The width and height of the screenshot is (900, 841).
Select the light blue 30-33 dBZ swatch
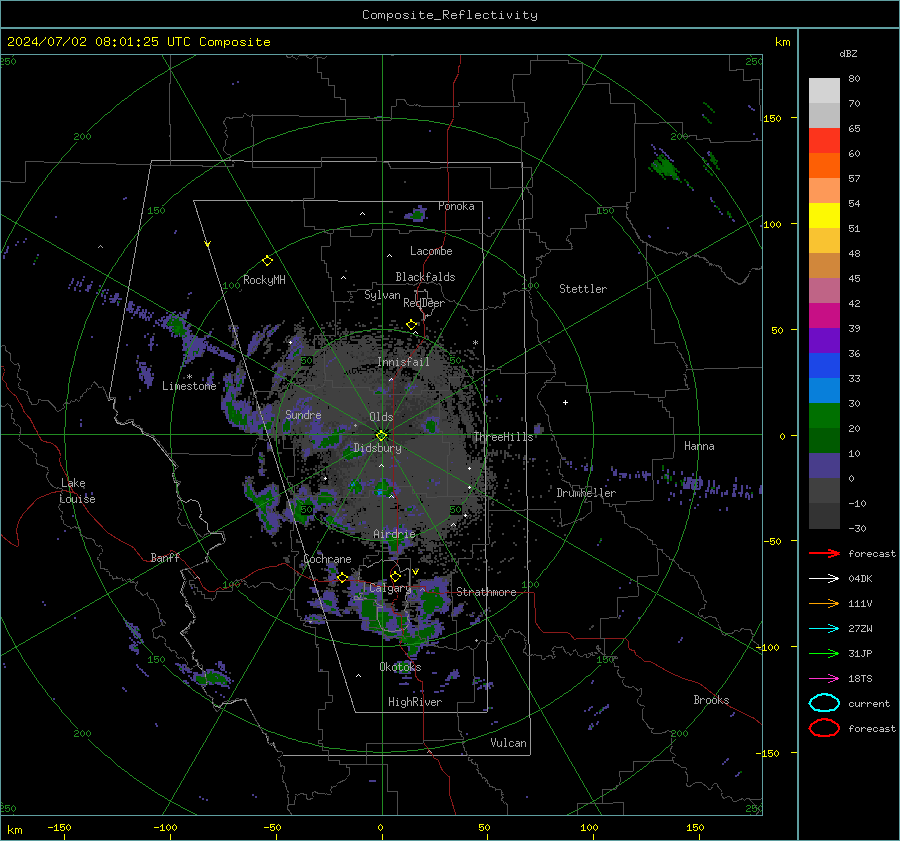pyautogui.click(x=824, y=390)
